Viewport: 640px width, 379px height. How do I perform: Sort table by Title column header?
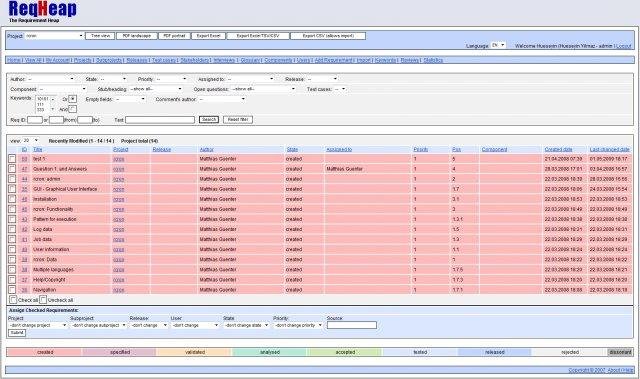[38, 150]
